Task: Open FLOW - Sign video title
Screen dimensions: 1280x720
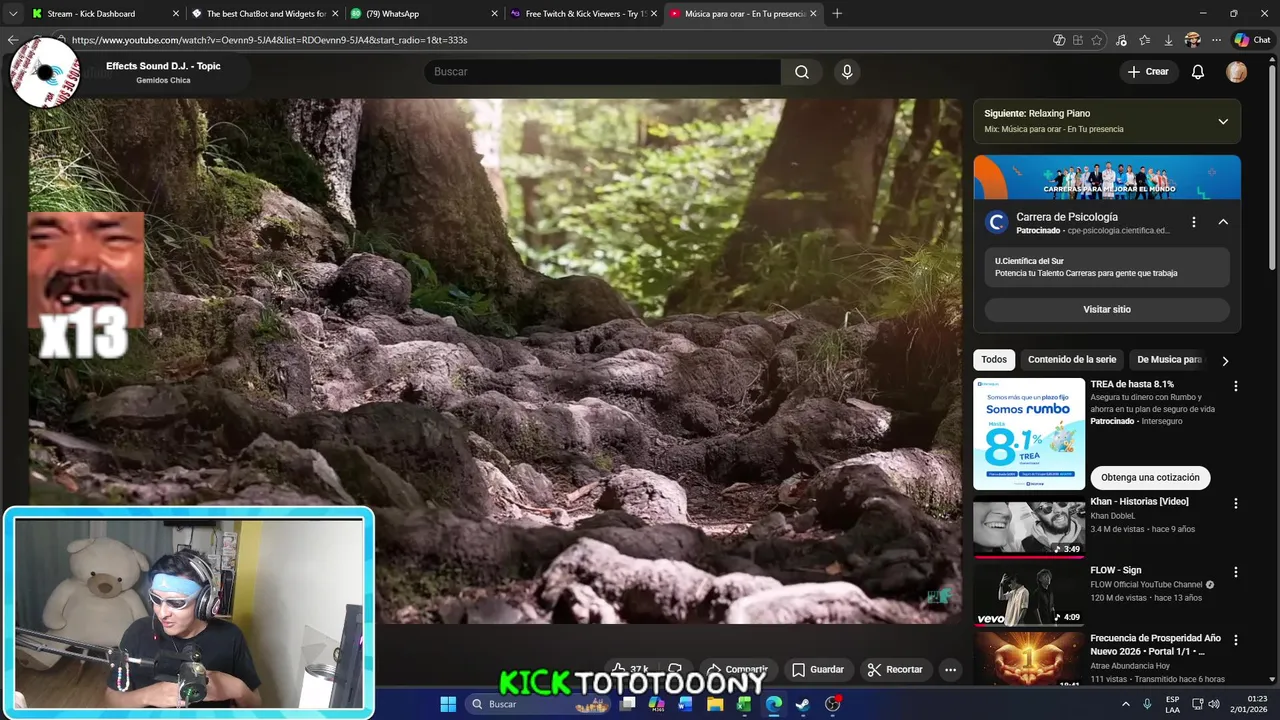Action: pos(1115,571)
